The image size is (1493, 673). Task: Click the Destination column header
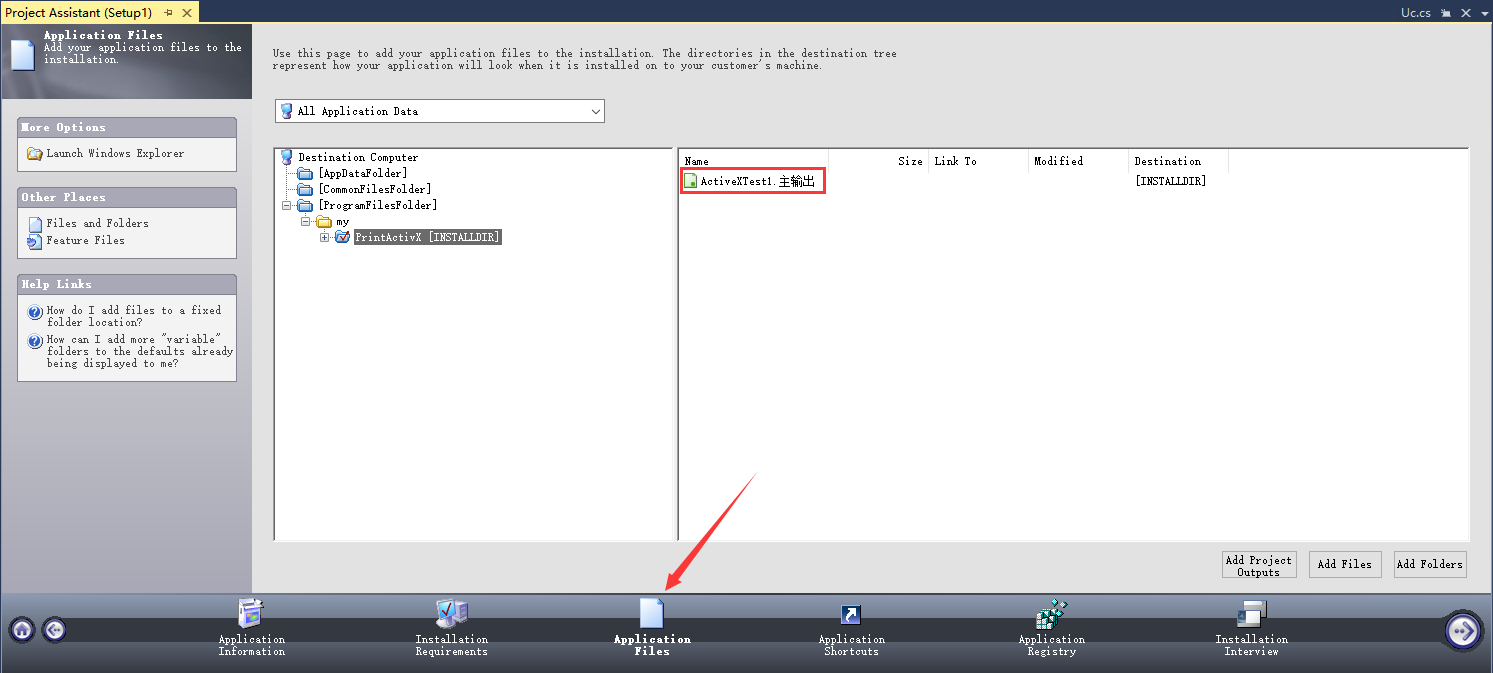pos(1179,161)
